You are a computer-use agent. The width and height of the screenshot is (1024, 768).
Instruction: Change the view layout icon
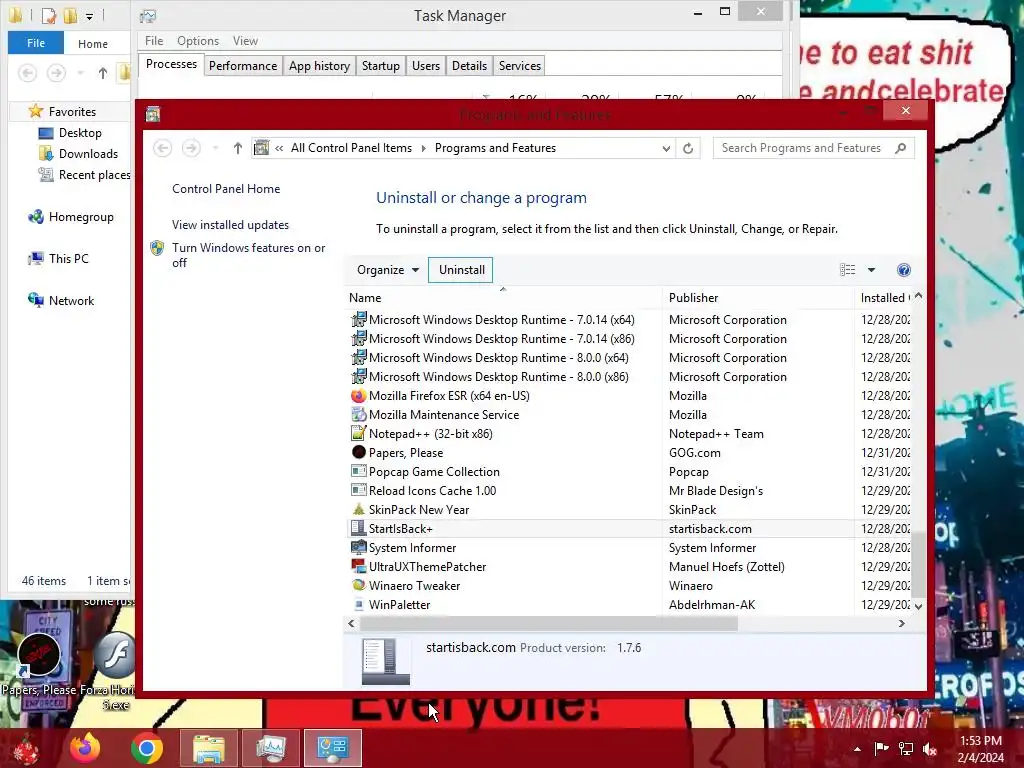(848, 270)
